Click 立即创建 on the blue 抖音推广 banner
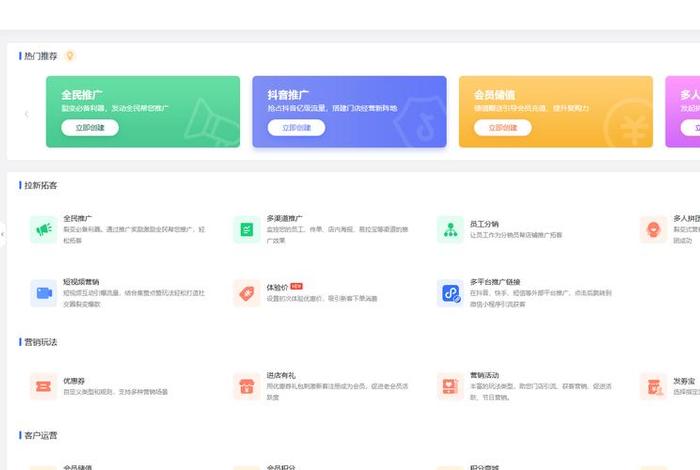Screen dimensions: 700x470 (296, 128)
